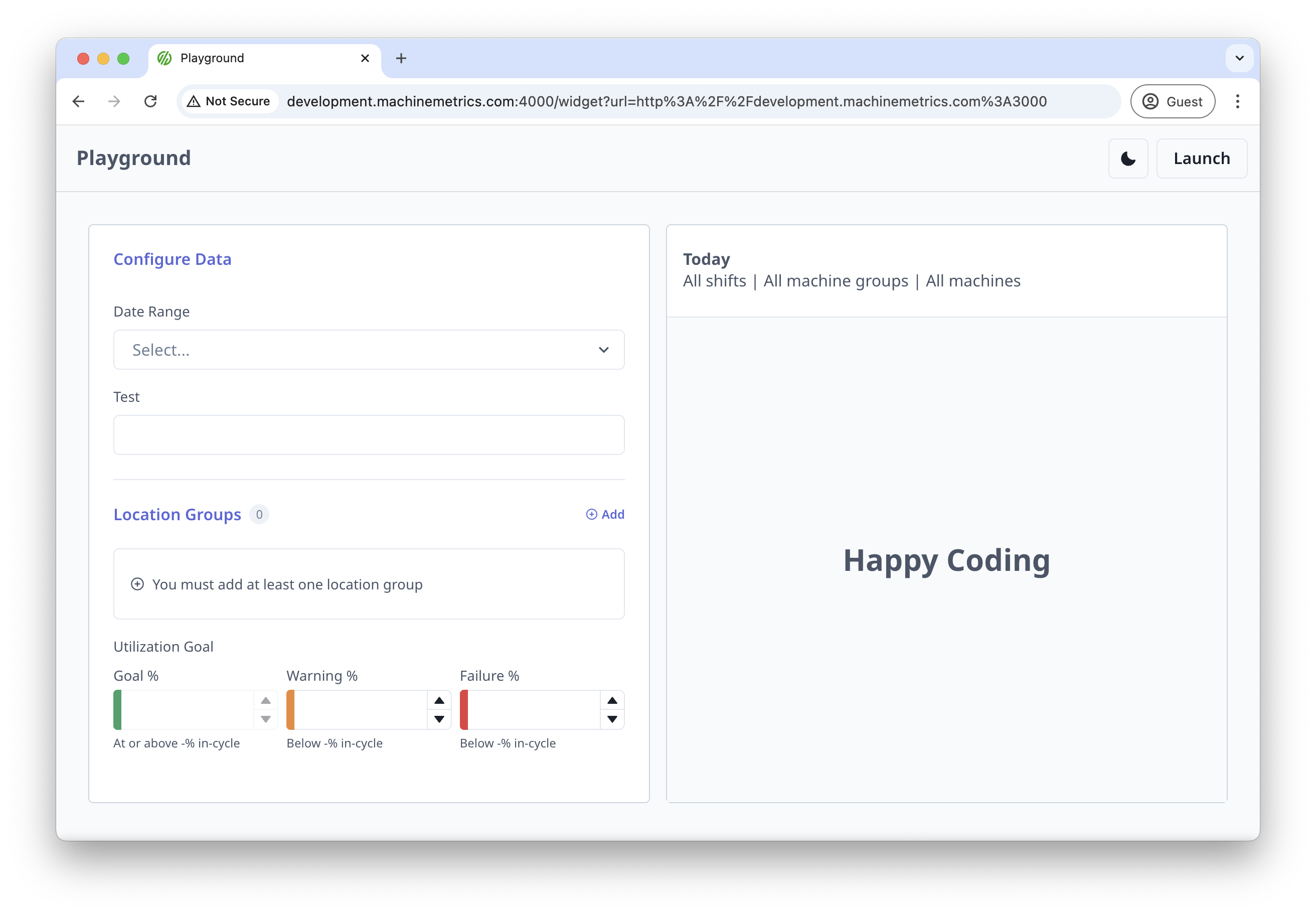Image resolution: width=1316 pixels, height=915 pixels.
Task: Click the Not Secure warning badge
Action: (x=229, y=101)
